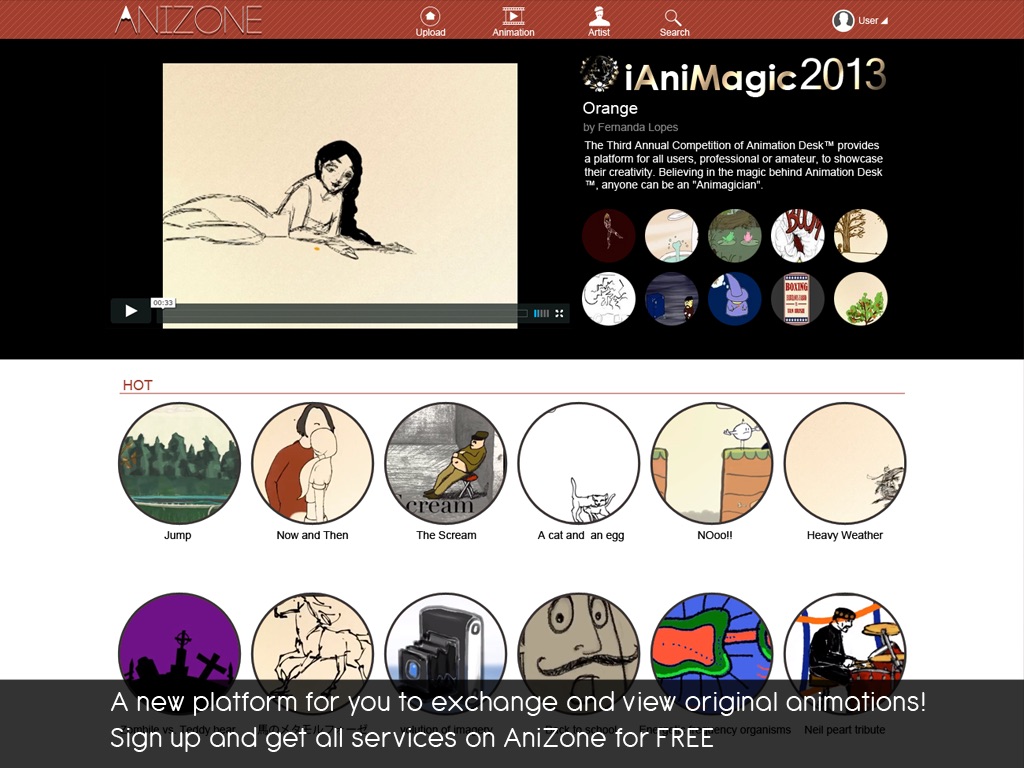Click the Heavy Weather title

tap(844, 536)
